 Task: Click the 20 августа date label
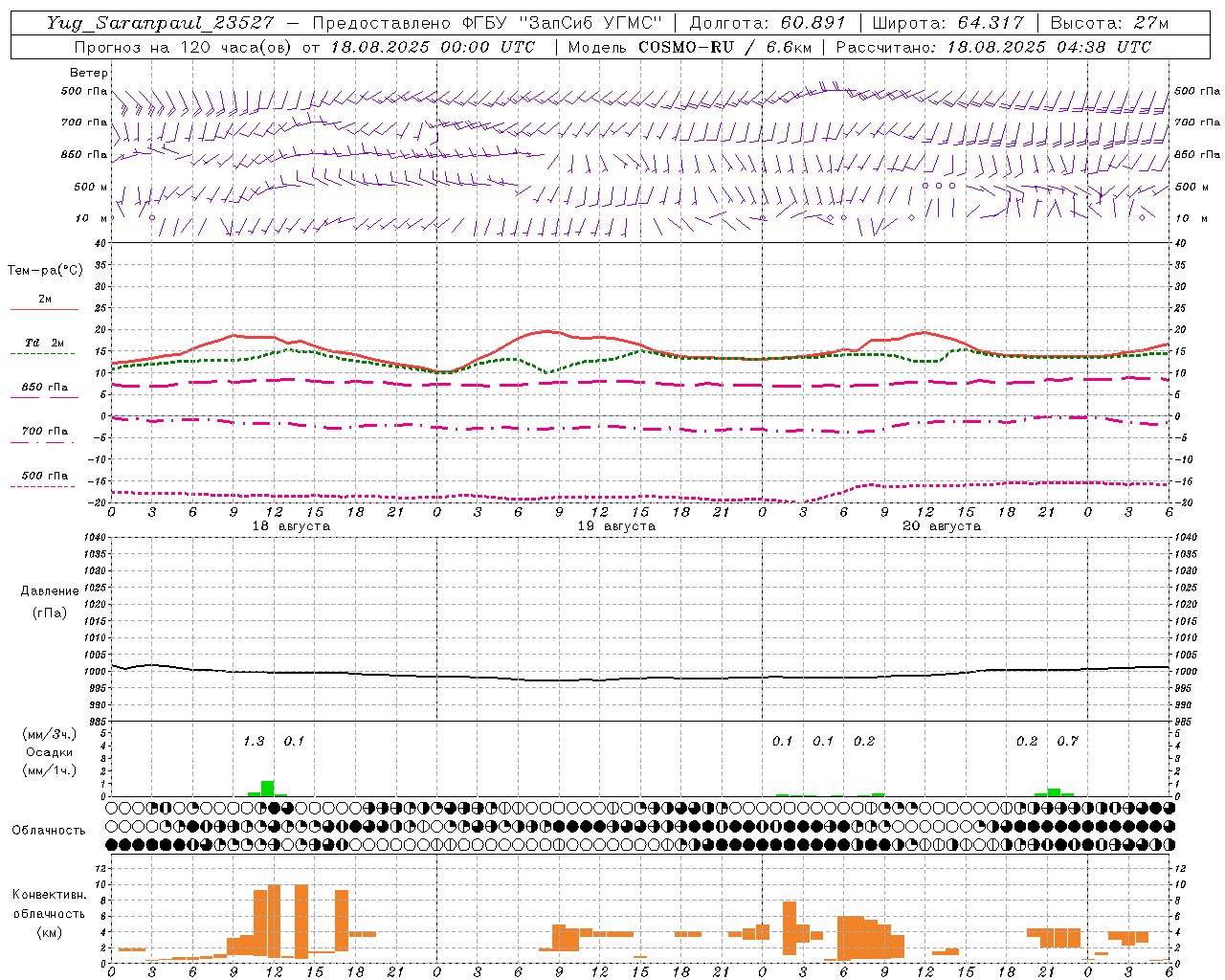(942, 526)
